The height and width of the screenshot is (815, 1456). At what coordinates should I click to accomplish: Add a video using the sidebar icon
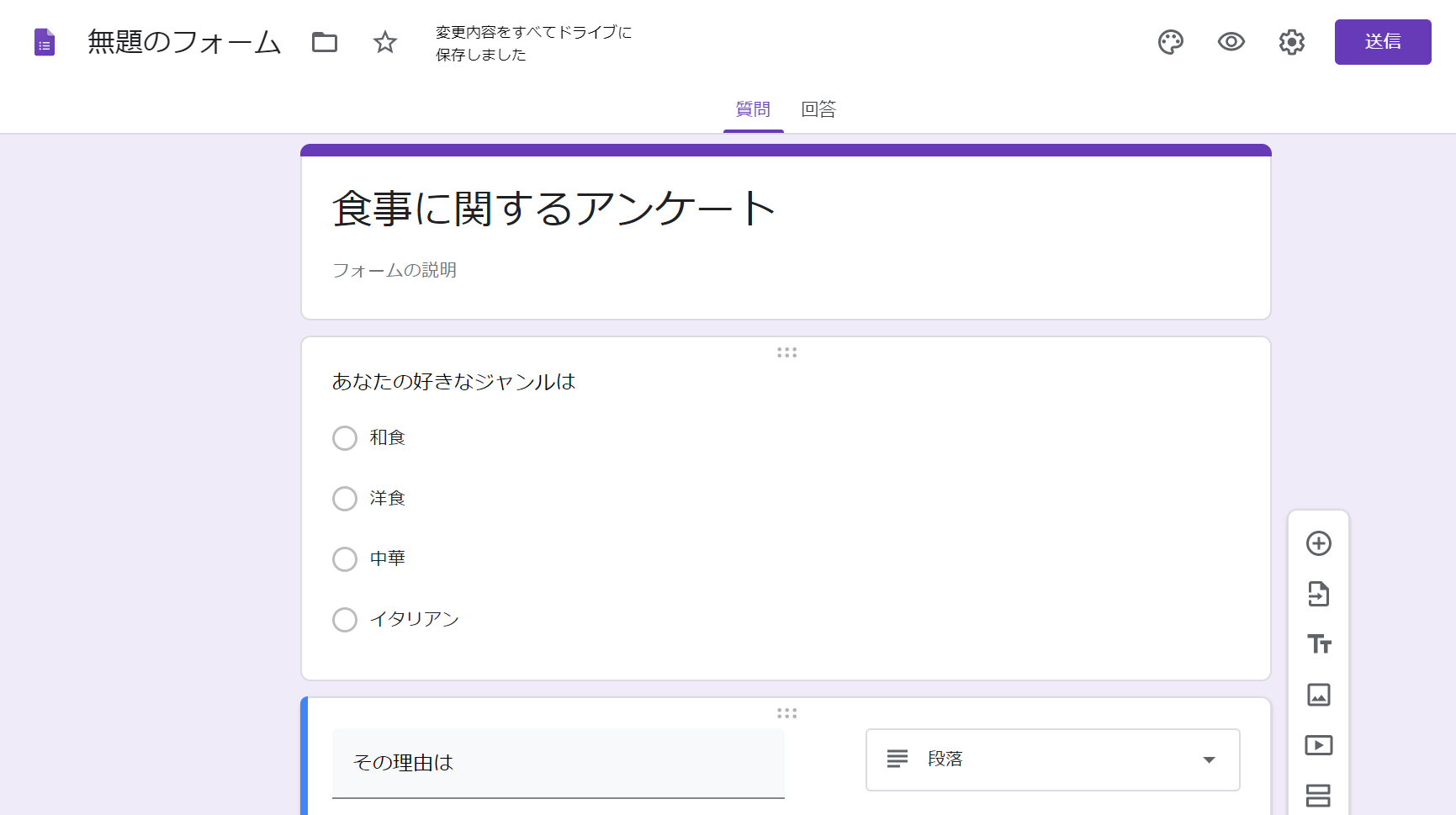pos(1318,745)
